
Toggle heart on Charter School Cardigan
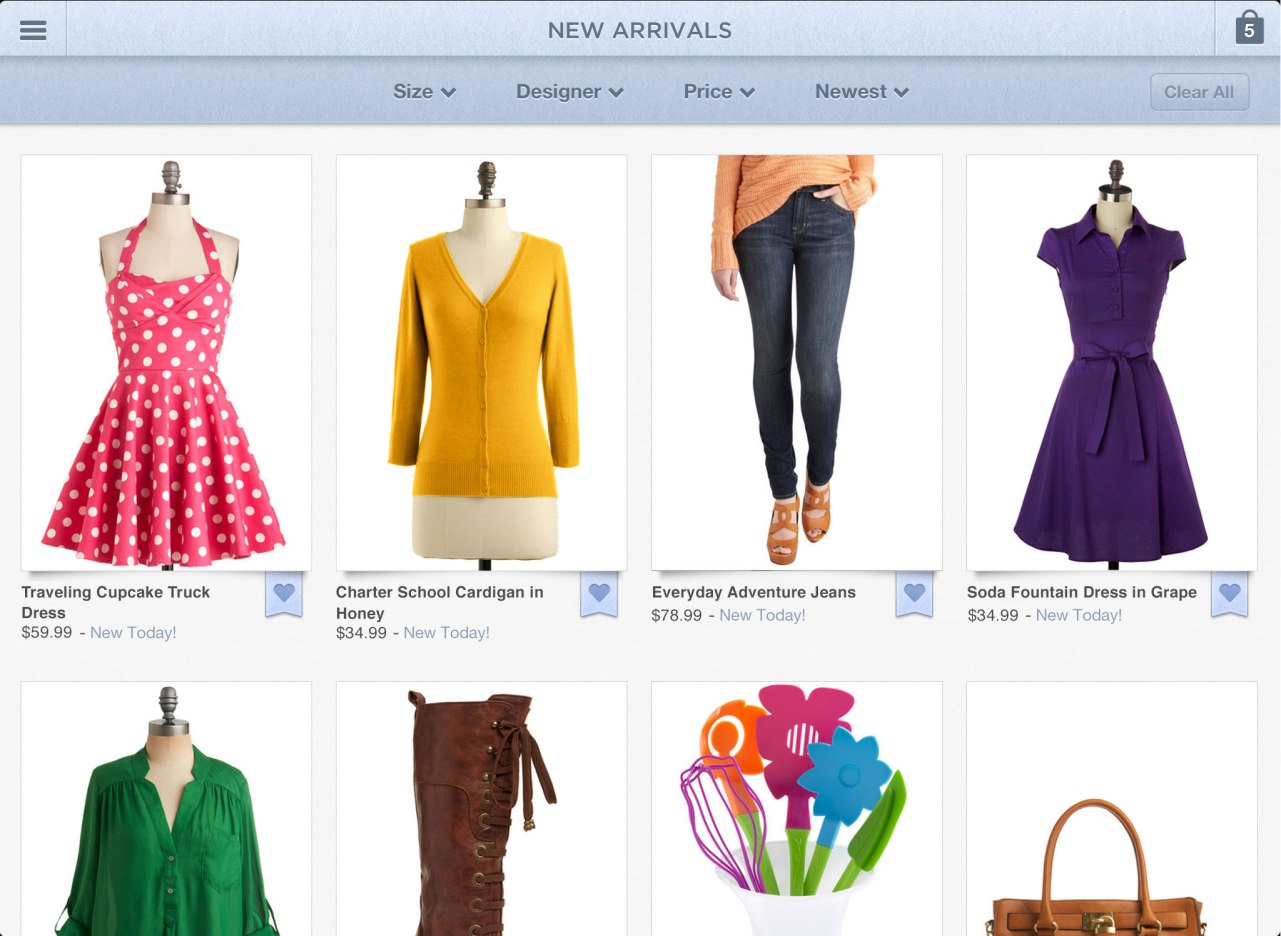[599, 594]
